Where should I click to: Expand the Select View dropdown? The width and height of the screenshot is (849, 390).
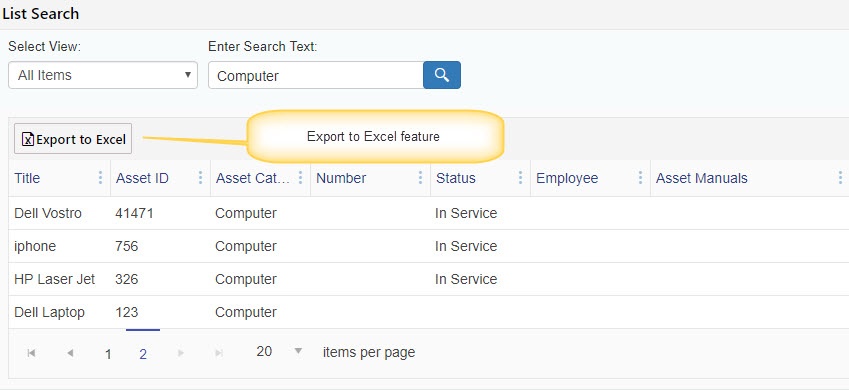(x=103, y=75)
